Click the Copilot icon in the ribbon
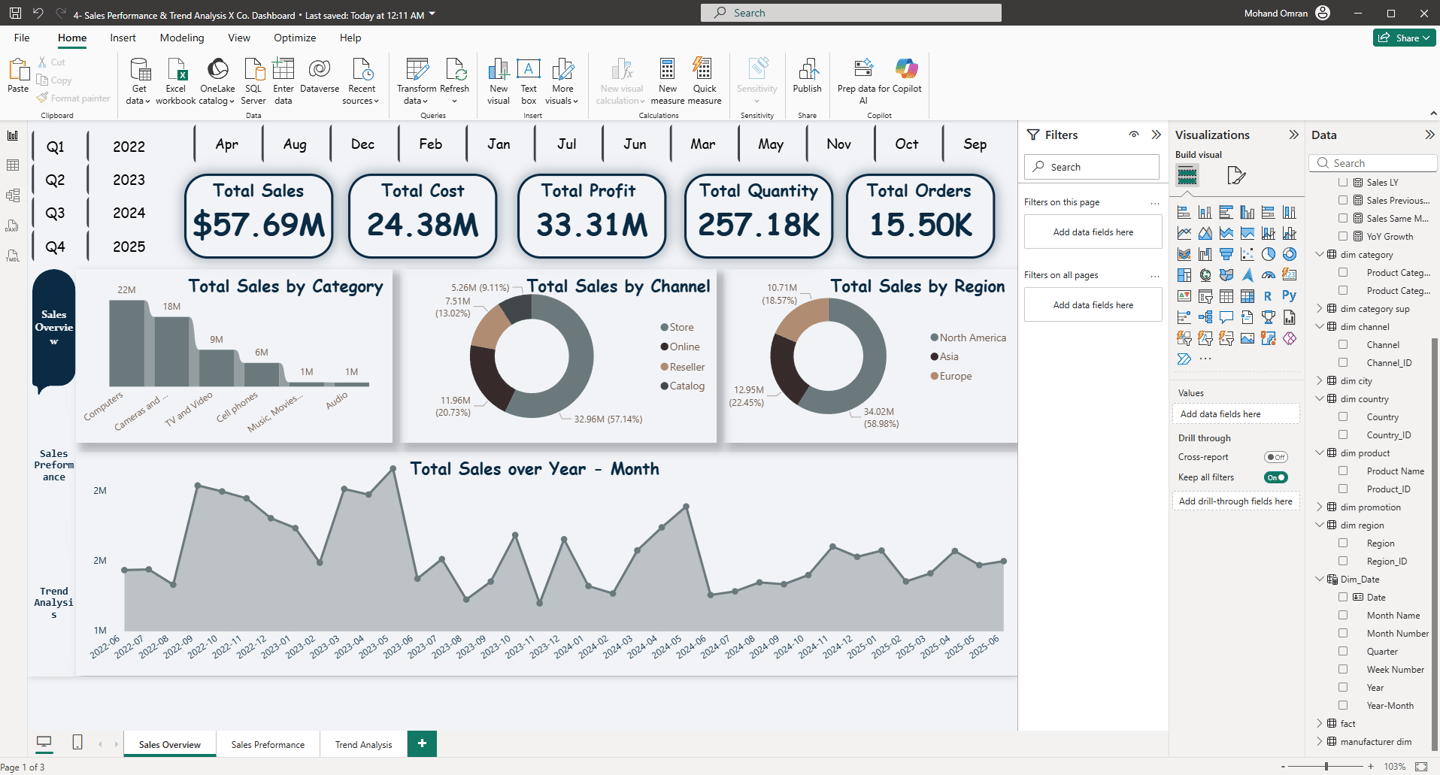 [906, 69]
